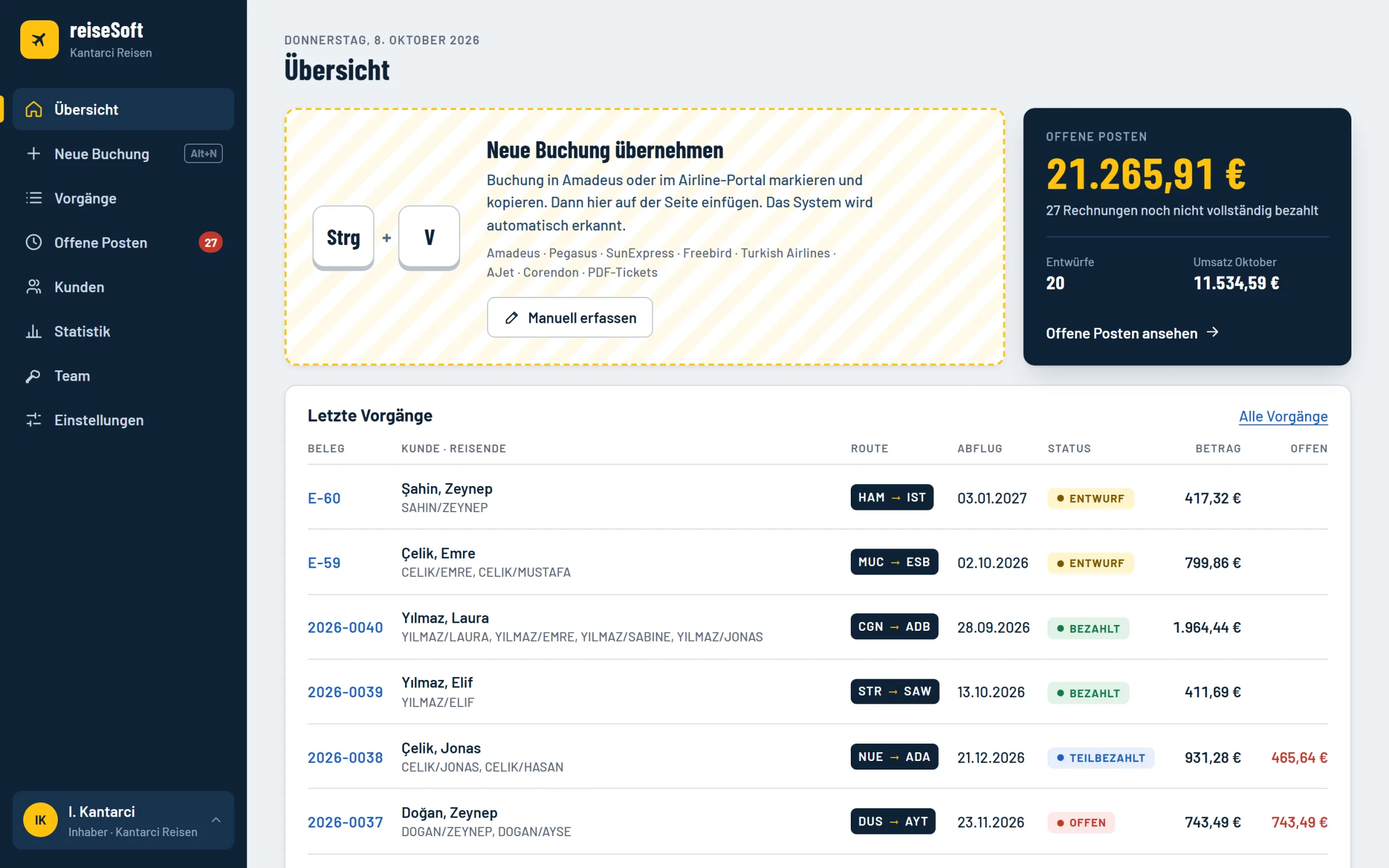This screenshot has width=1389, height=868.
Task: Click the Manuell erfassen button
Action: pyautogui.click(x=569, y=318)
